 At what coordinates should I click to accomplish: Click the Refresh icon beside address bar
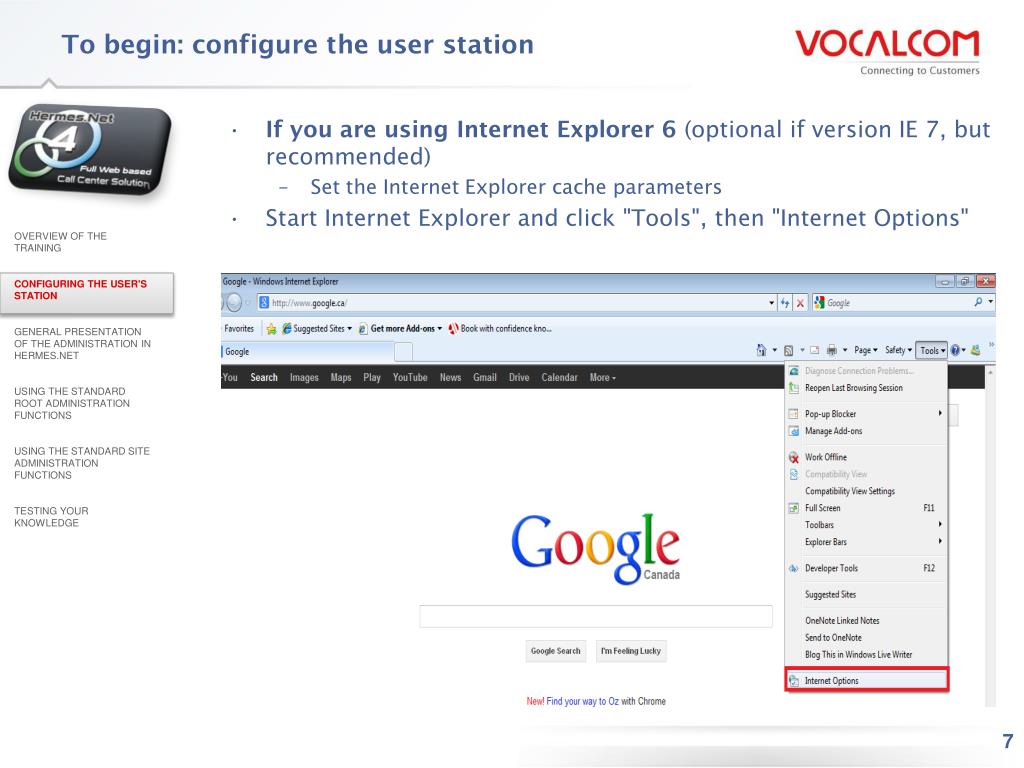pyautogui.click(x=785, y=303)
